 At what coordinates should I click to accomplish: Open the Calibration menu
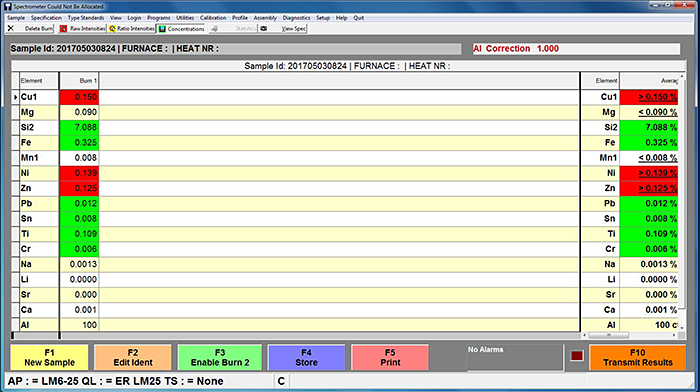point(213,18)
